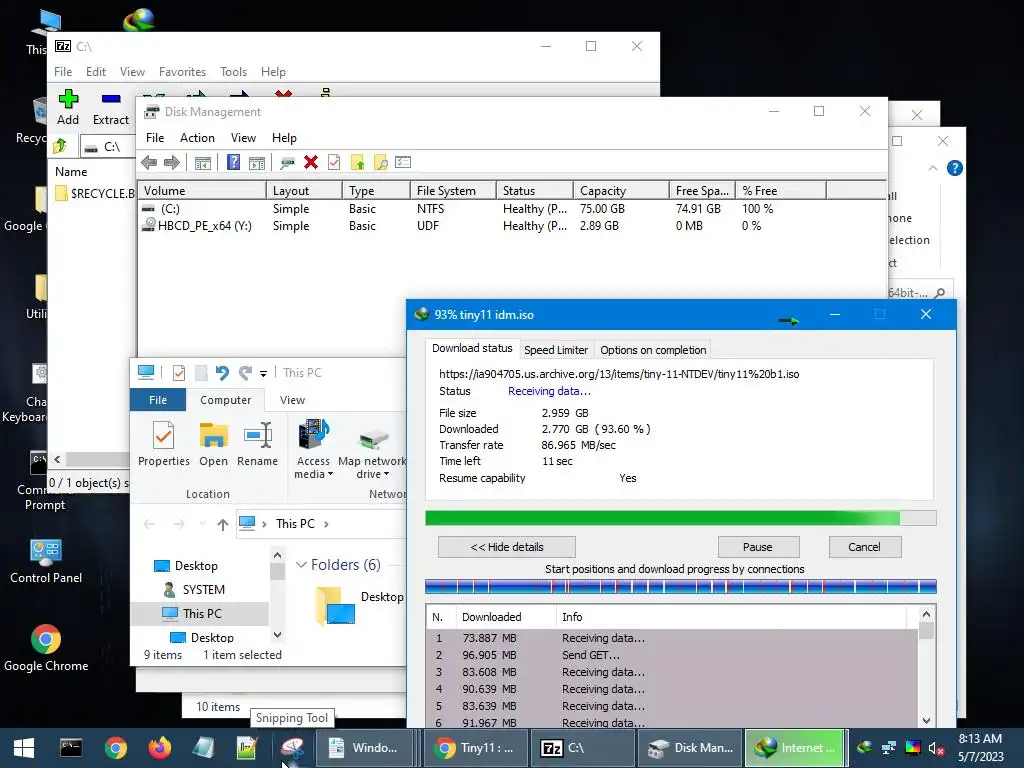Open the Control Panel desktop shortcut
Viewport: 1024px width, 768px height.
tap(46, 560)
